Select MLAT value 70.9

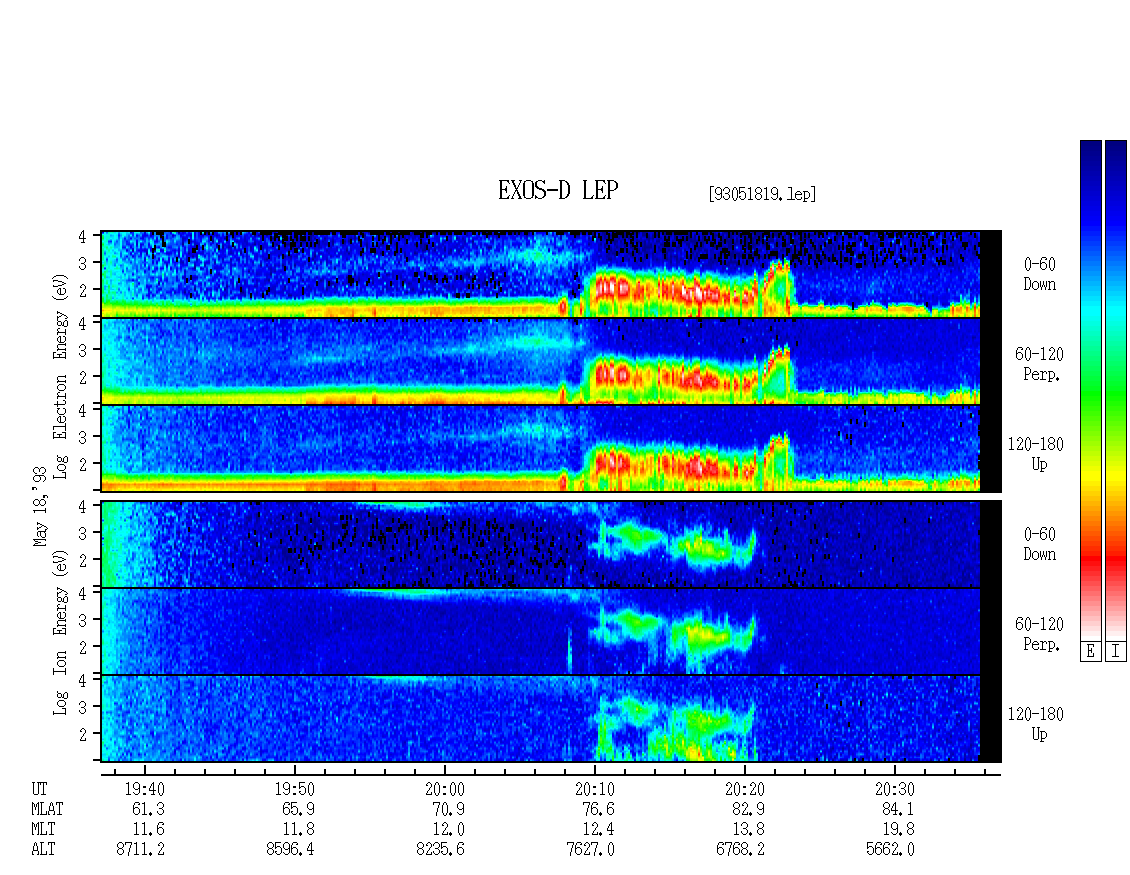(448, 809)
